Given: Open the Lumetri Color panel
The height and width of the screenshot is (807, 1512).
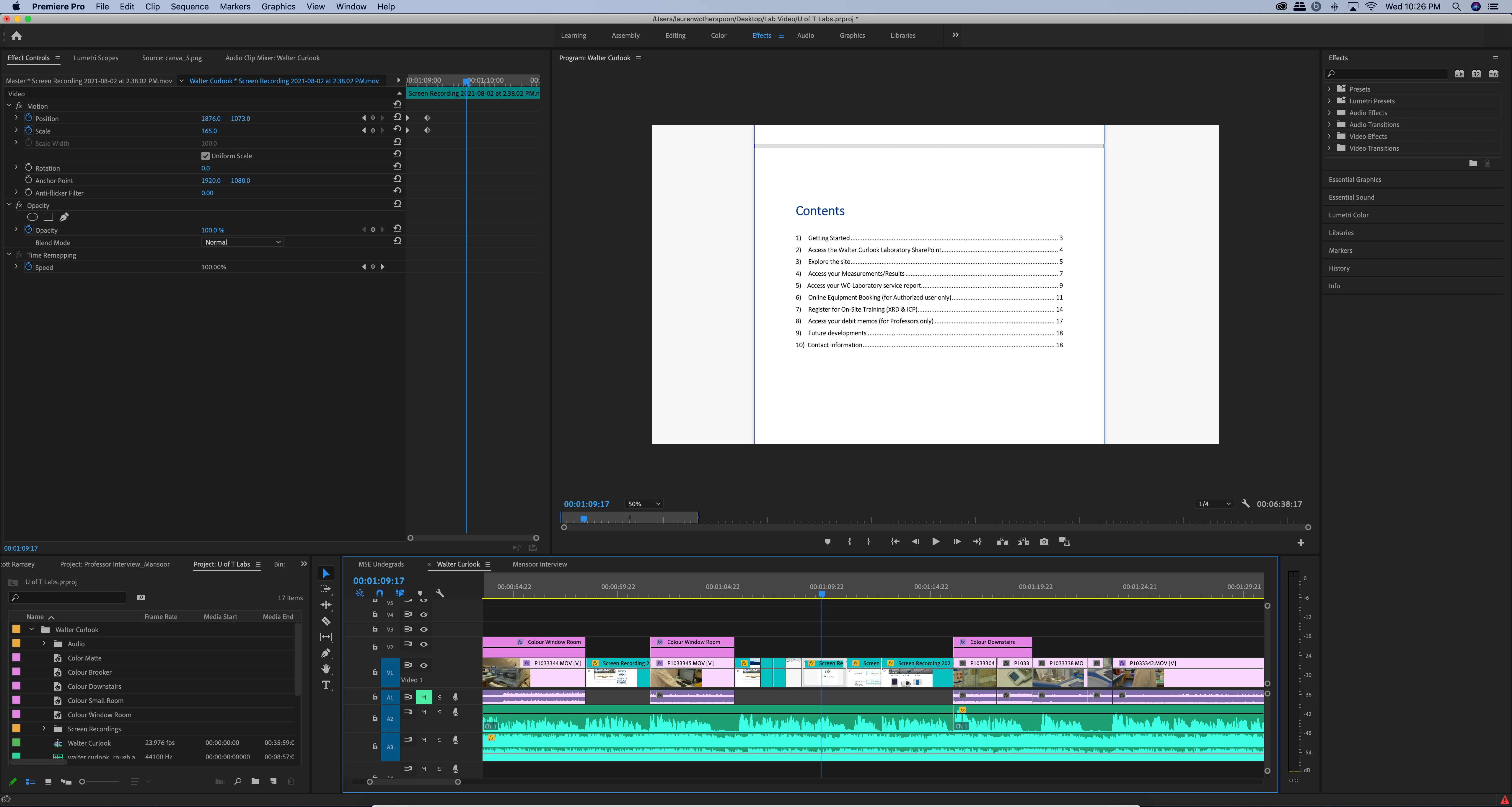Looking at the screenshot, I should pos(1348,215).
